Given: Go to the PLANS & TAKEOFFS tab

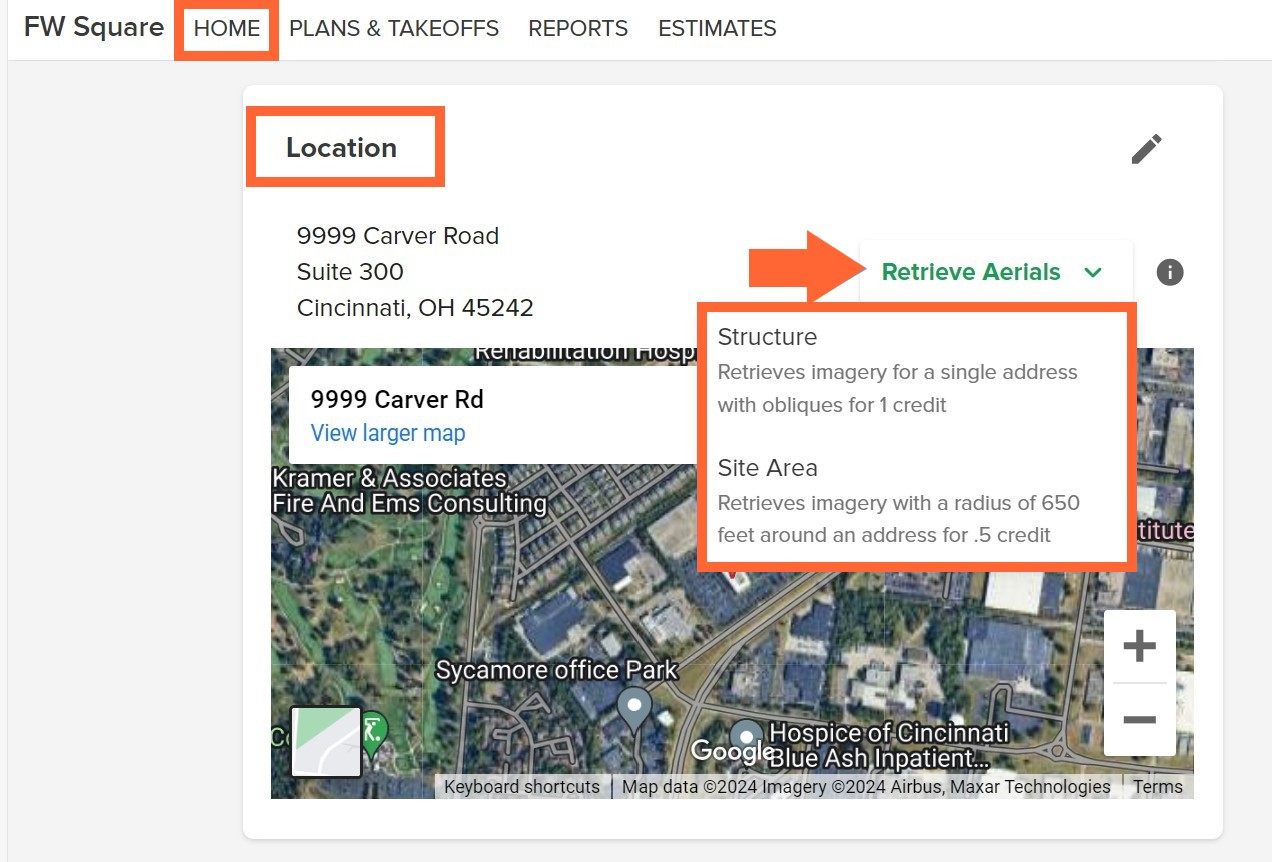Looking at the screenshot, I should pos(394,29).
